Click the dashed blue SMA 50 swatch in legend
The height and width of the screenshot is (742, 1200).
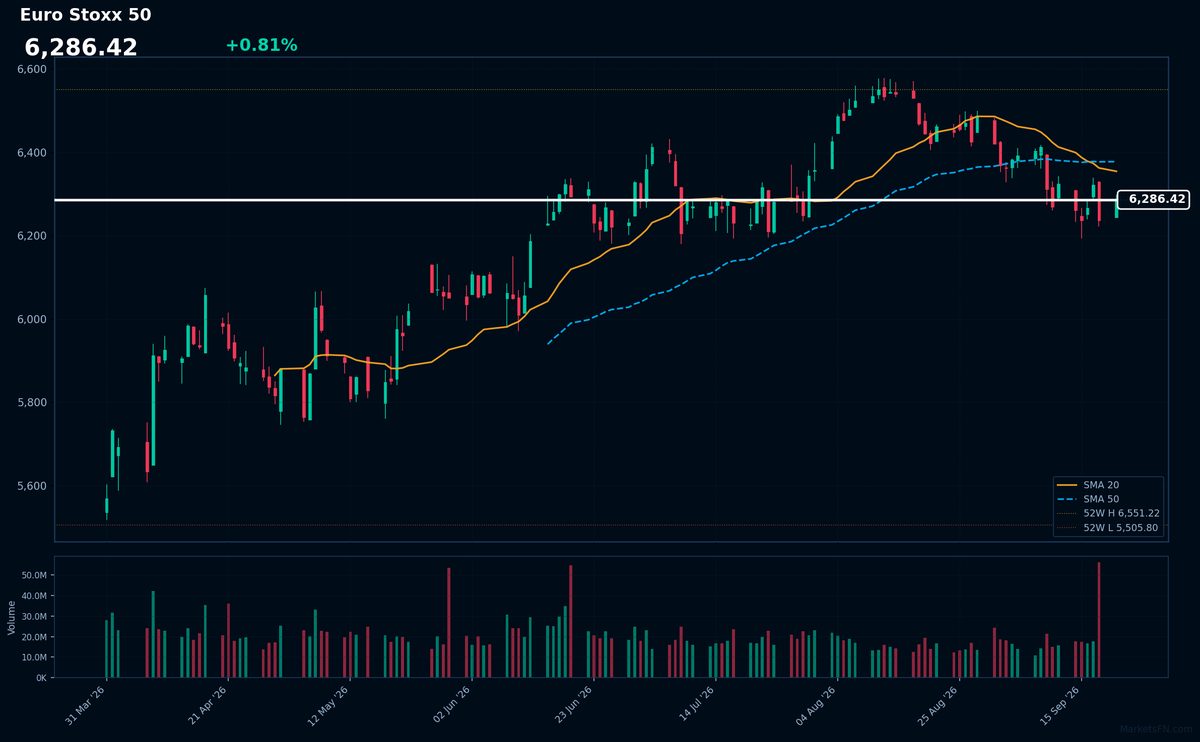[x=1067, y=499]
